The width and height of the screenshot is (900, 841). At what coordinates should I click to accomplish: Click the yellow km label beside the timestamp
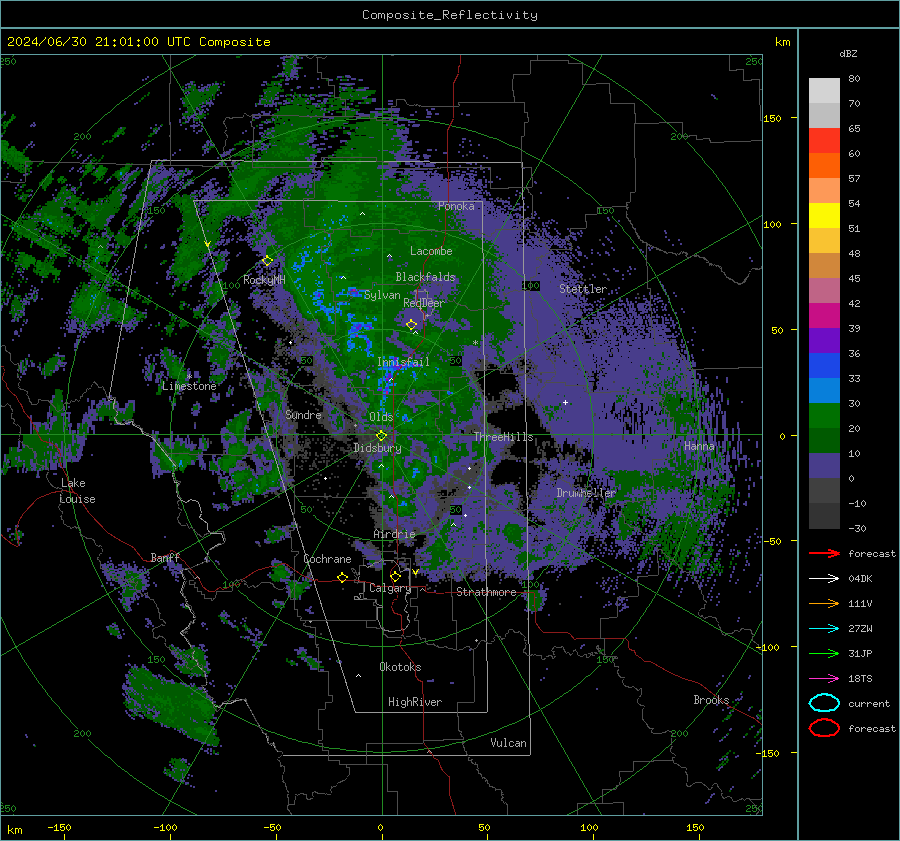[782, 42]
